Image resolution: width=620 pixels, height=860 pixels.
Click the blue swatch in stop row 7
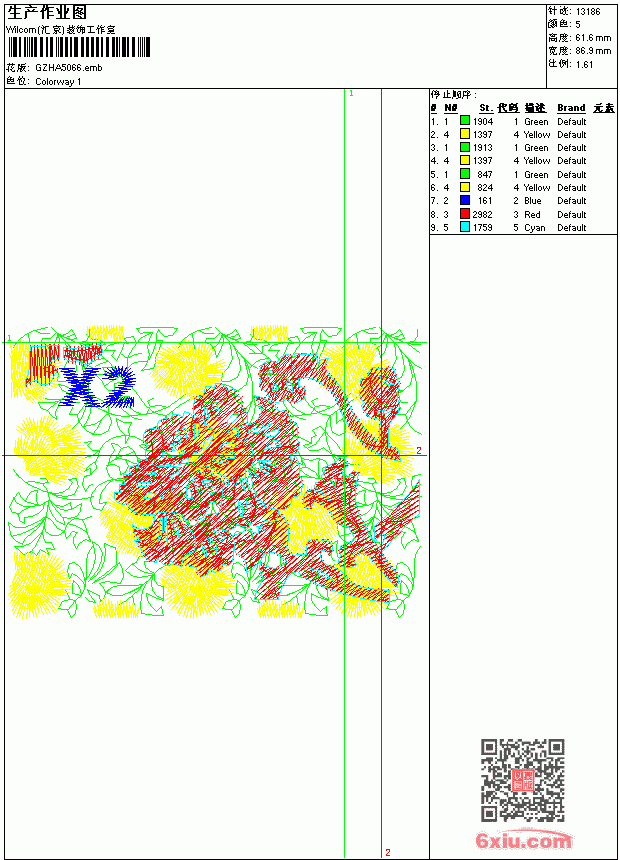(465, 200)
